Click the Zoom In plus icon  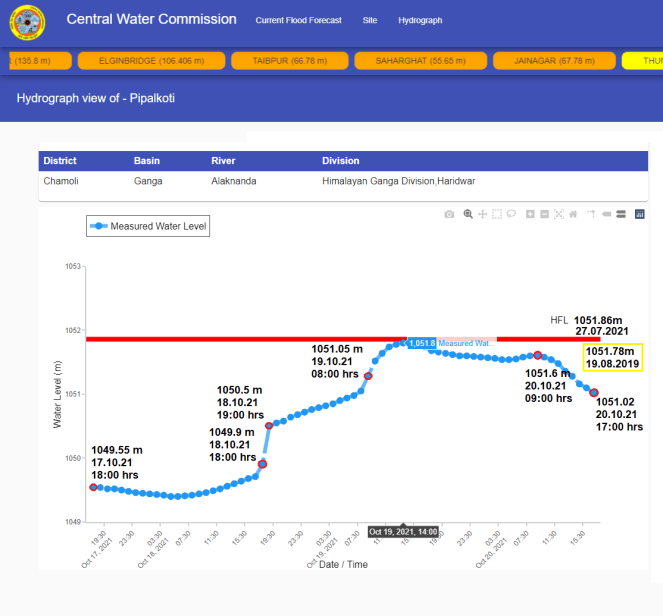coord(530,214)
